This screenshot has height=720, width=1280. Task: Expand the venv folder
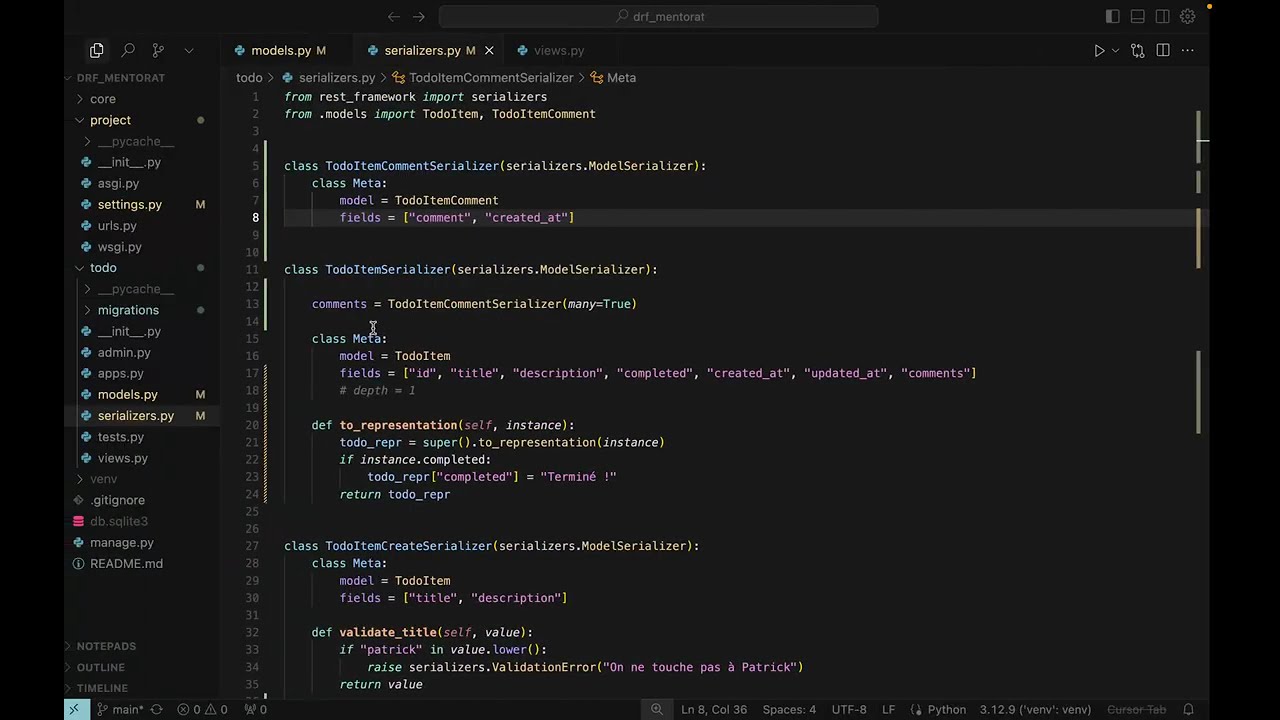[104, 479]
